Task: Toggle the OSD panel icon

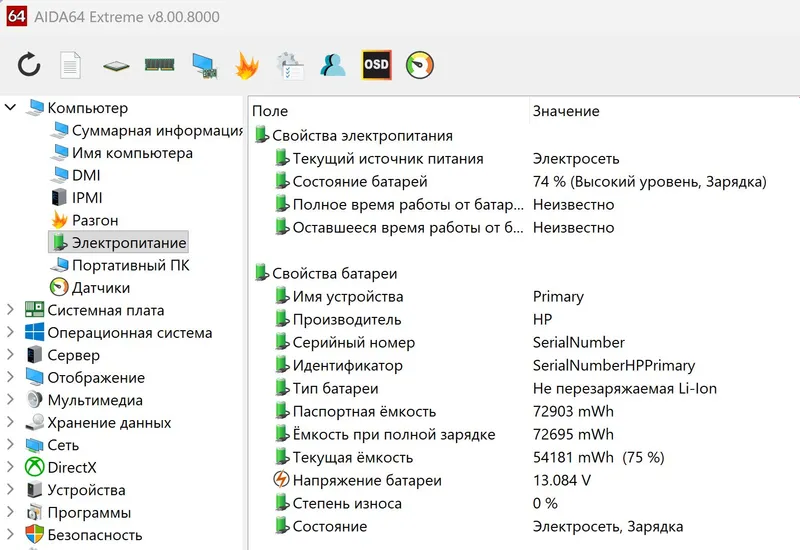Action: 377,65
